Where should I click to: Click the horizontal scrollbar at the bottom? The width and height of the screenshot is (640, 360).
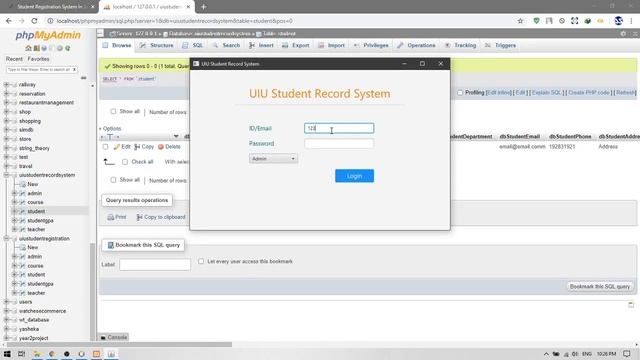(119, 344)
